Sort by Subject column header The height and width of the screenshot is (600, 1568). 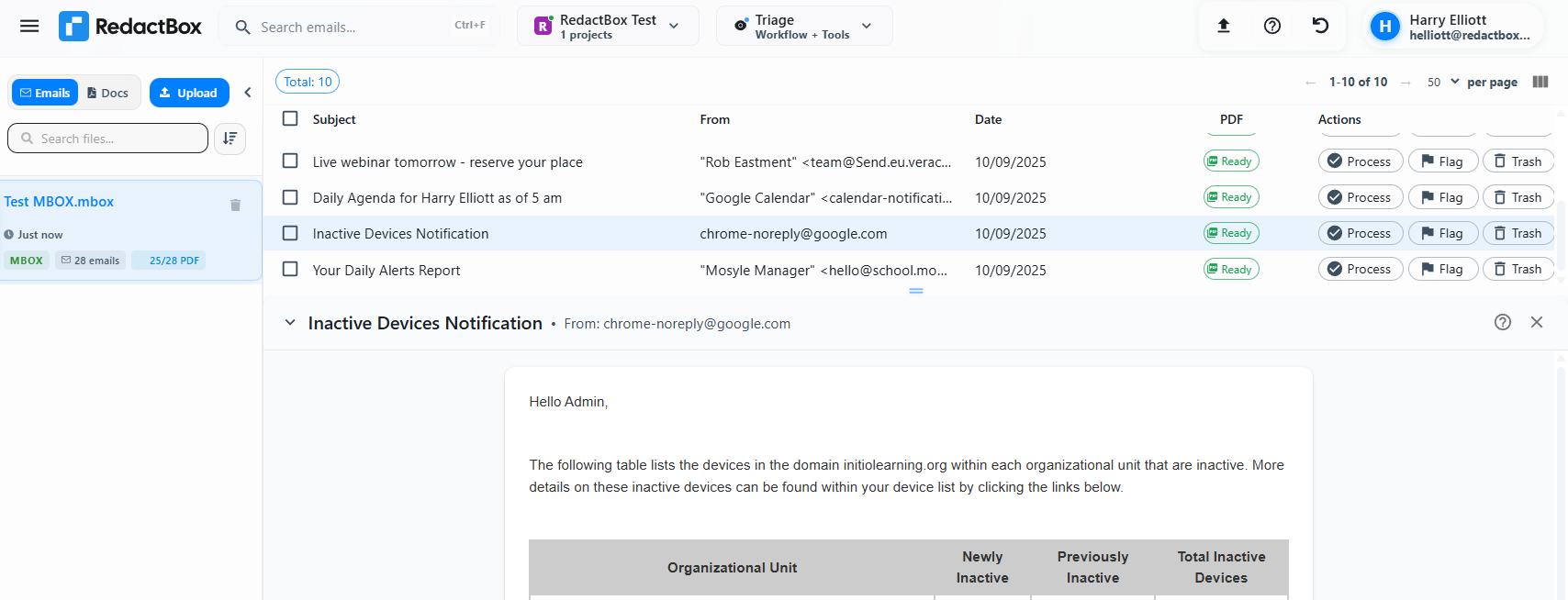pyautogui.click(x=334, y=119)
